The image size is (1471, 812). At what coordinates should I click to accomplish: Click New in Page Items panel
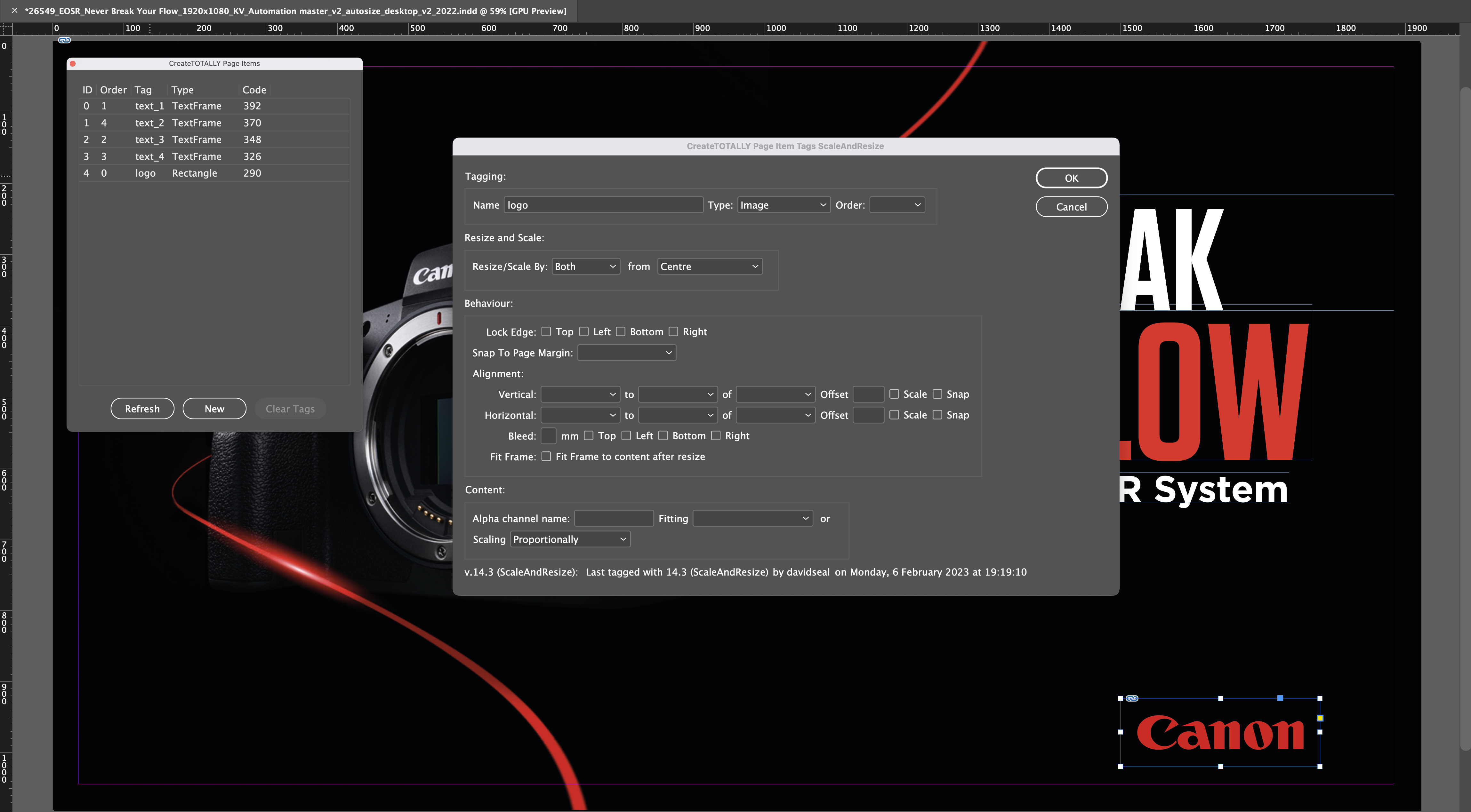(214, 409)
